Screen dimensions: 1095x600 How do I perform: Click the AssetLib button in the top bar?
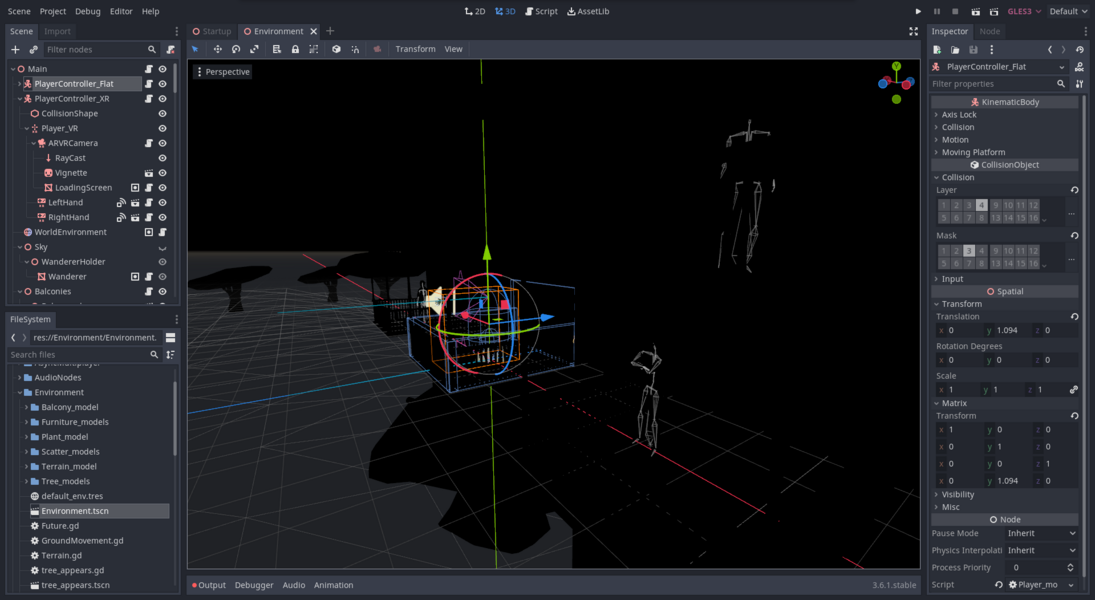tap(589, 11)
